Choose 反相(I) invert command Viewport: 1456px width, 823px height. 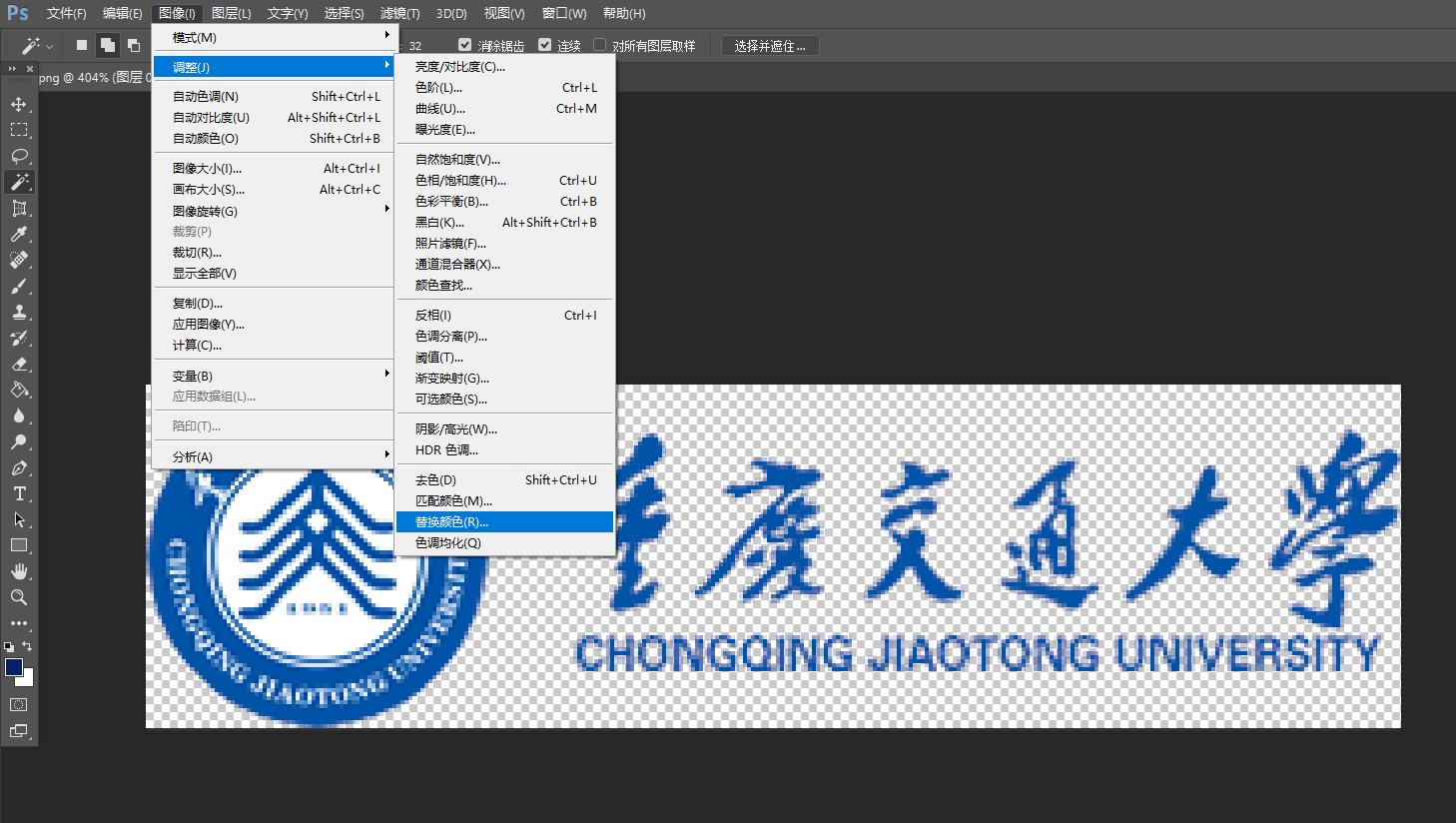pos(505,315)
